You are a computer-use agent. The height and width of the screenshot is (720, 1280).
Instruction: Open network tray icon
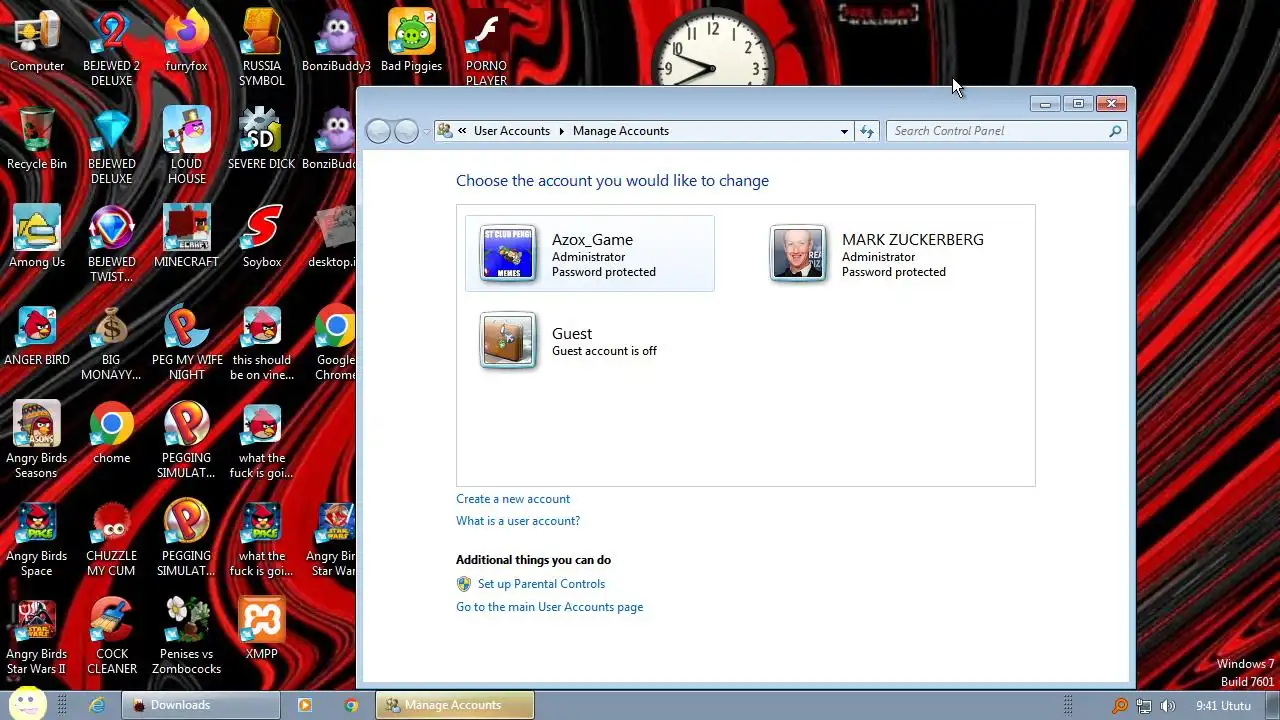pyautogui.click(x=1144, y=706)
